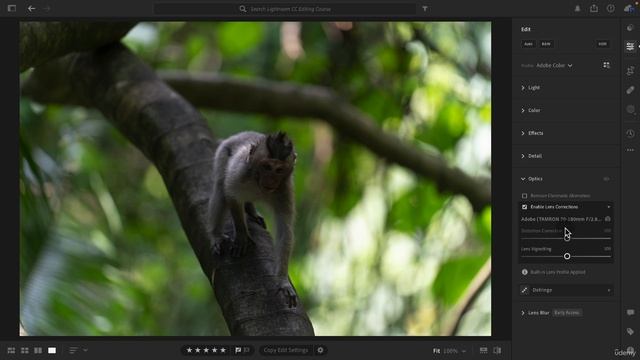
Task: Expand the Defringe section arrow
Action: (609, 290)
